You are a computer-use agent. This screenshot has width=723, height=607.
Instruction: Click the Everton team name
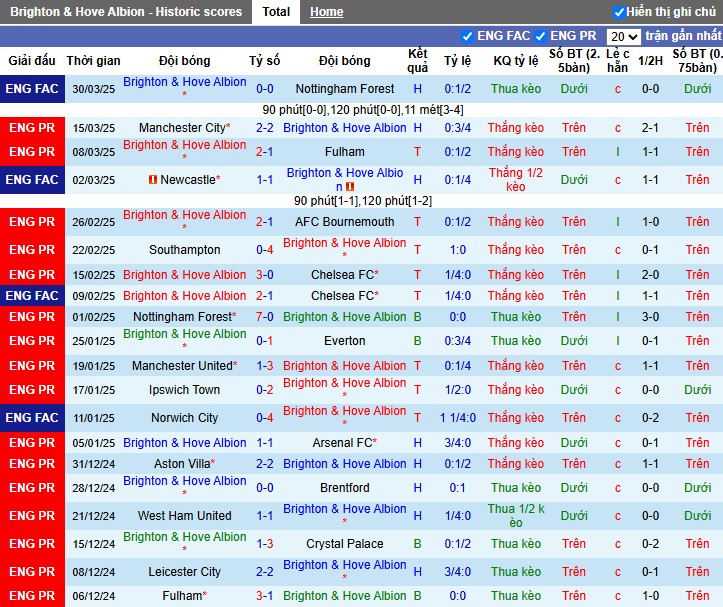(344, 341)
